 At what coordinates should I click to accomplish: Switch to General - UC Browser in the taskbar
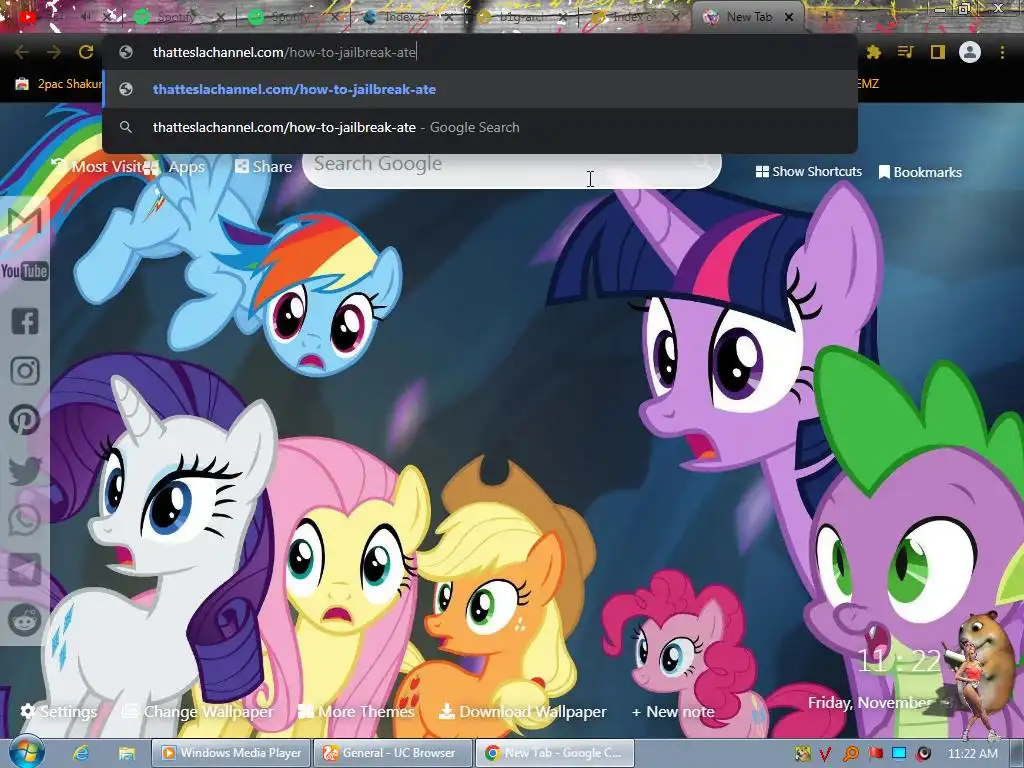pyautogui.click(x=392, y=753)
